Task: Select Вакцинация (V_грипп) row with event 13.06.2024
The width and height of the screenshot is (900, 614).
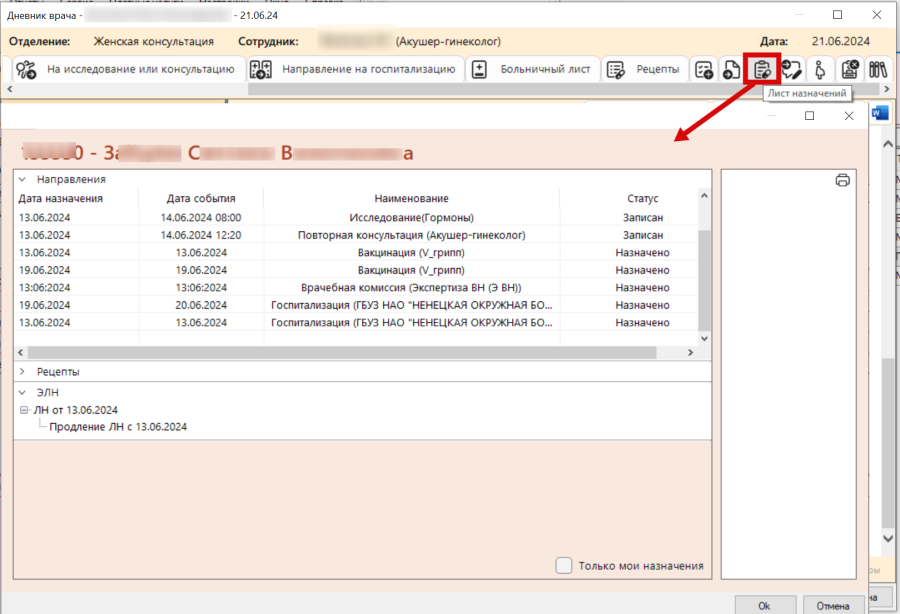Action: [x=412, y=252]
